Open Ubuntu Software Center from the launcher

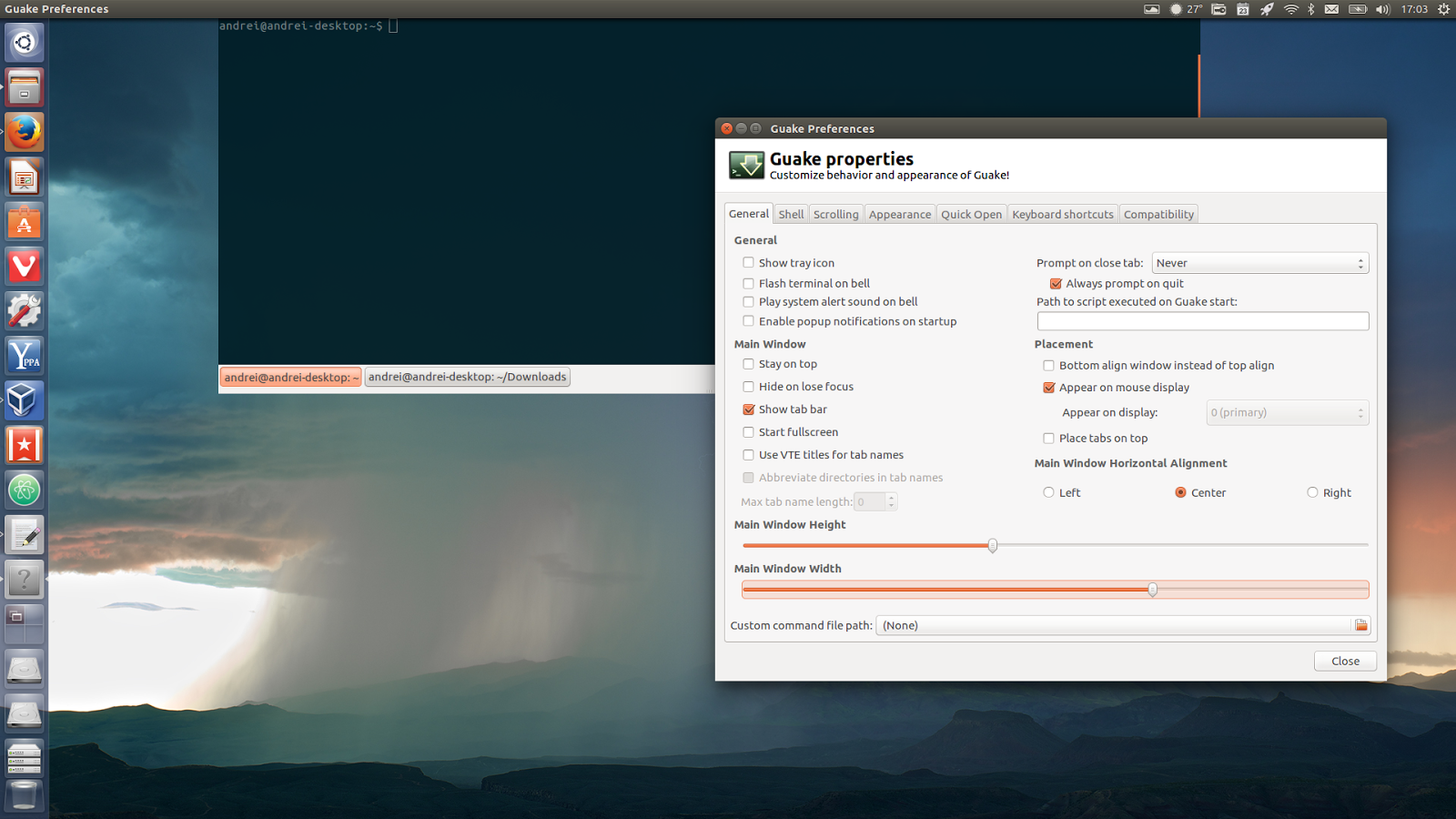tap(25, 221)
